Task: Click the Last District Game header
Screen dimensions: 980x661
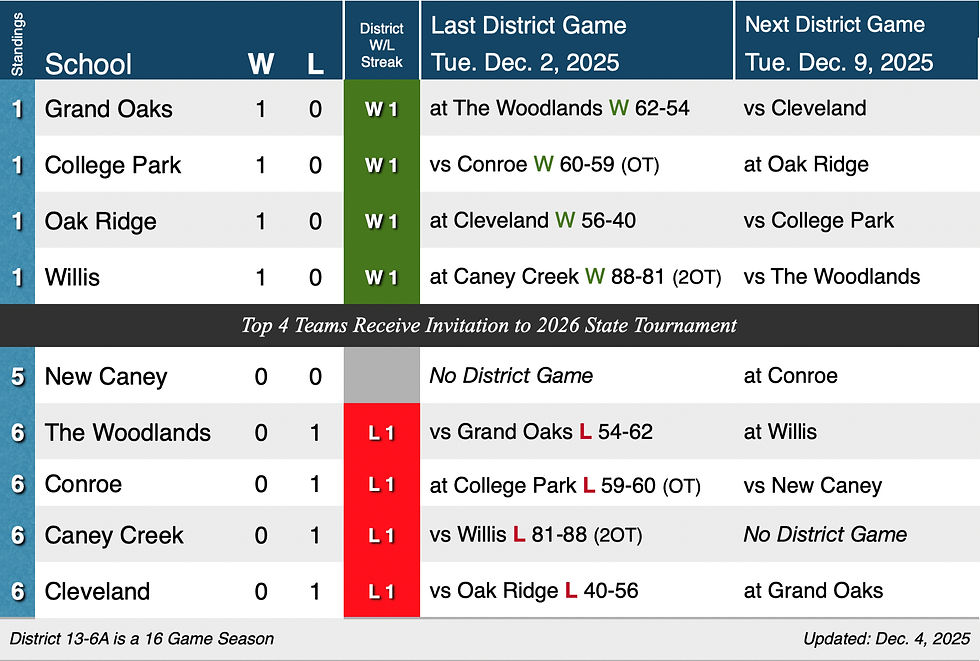Action: (x=528, y=26)
